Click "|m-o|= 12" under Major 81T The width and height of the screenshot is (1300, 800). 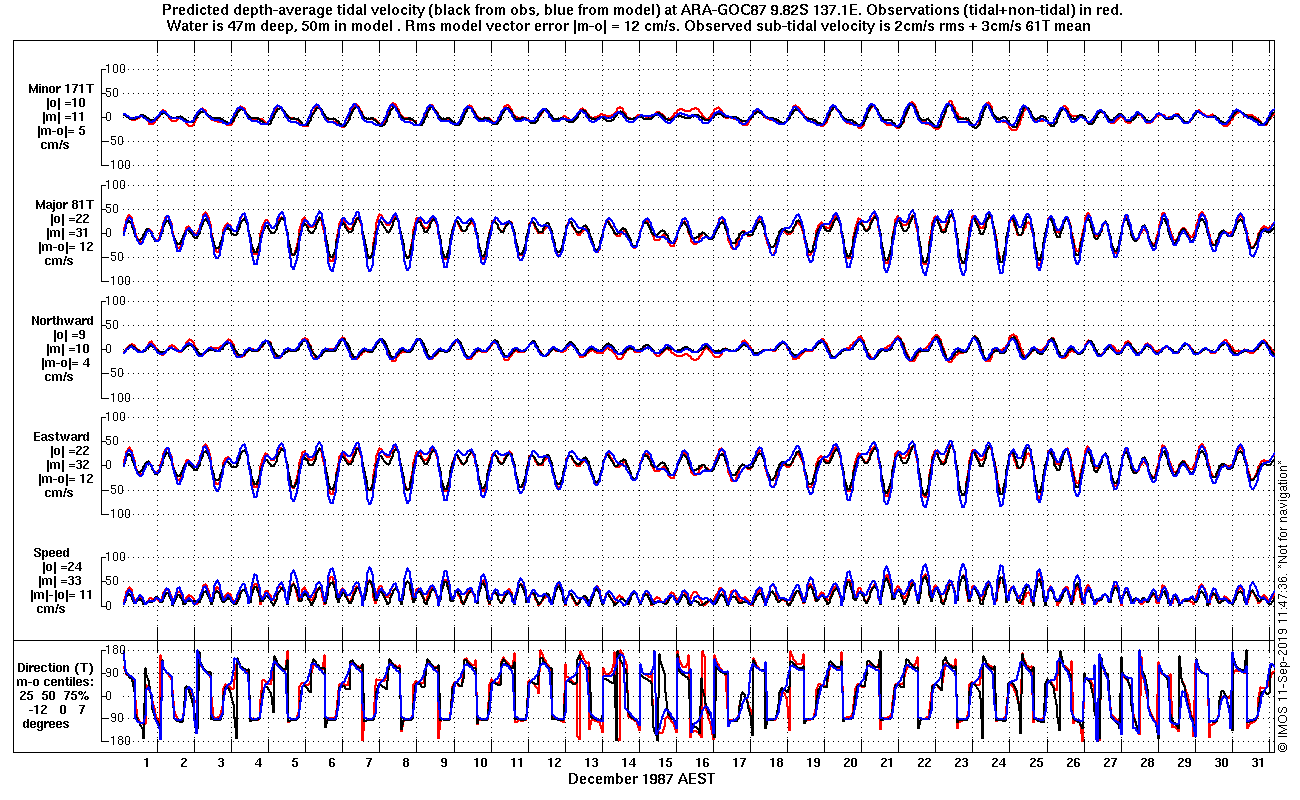click(x=65, y=247)
